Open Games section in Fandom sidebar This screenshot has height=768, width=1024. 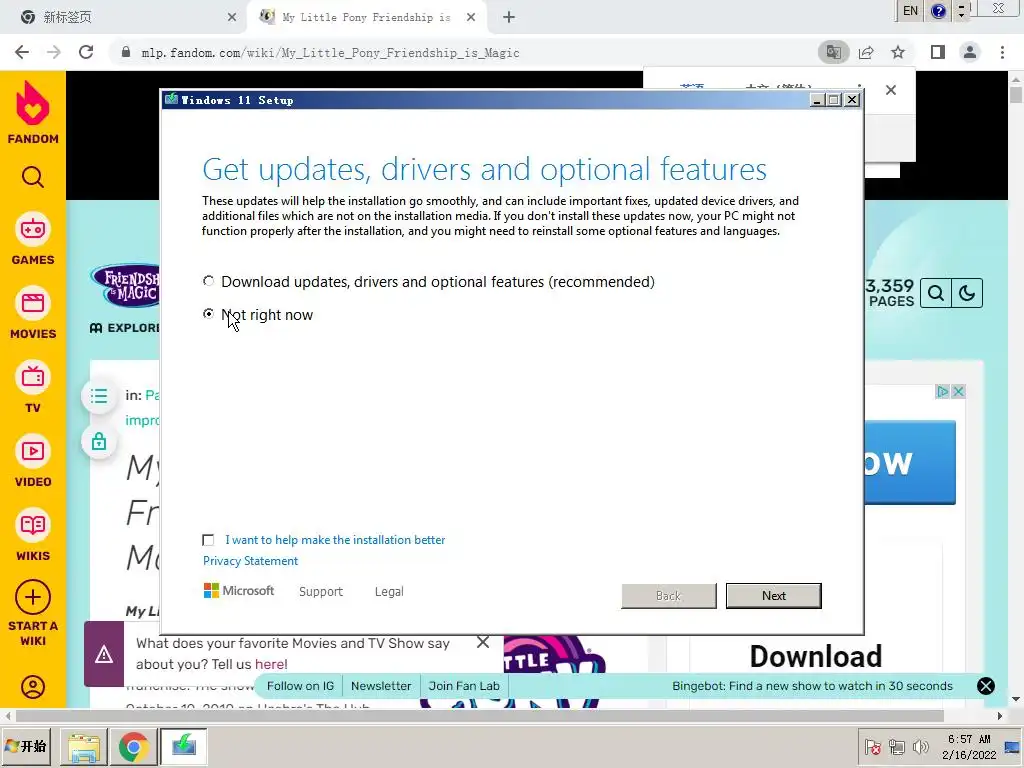33,238
